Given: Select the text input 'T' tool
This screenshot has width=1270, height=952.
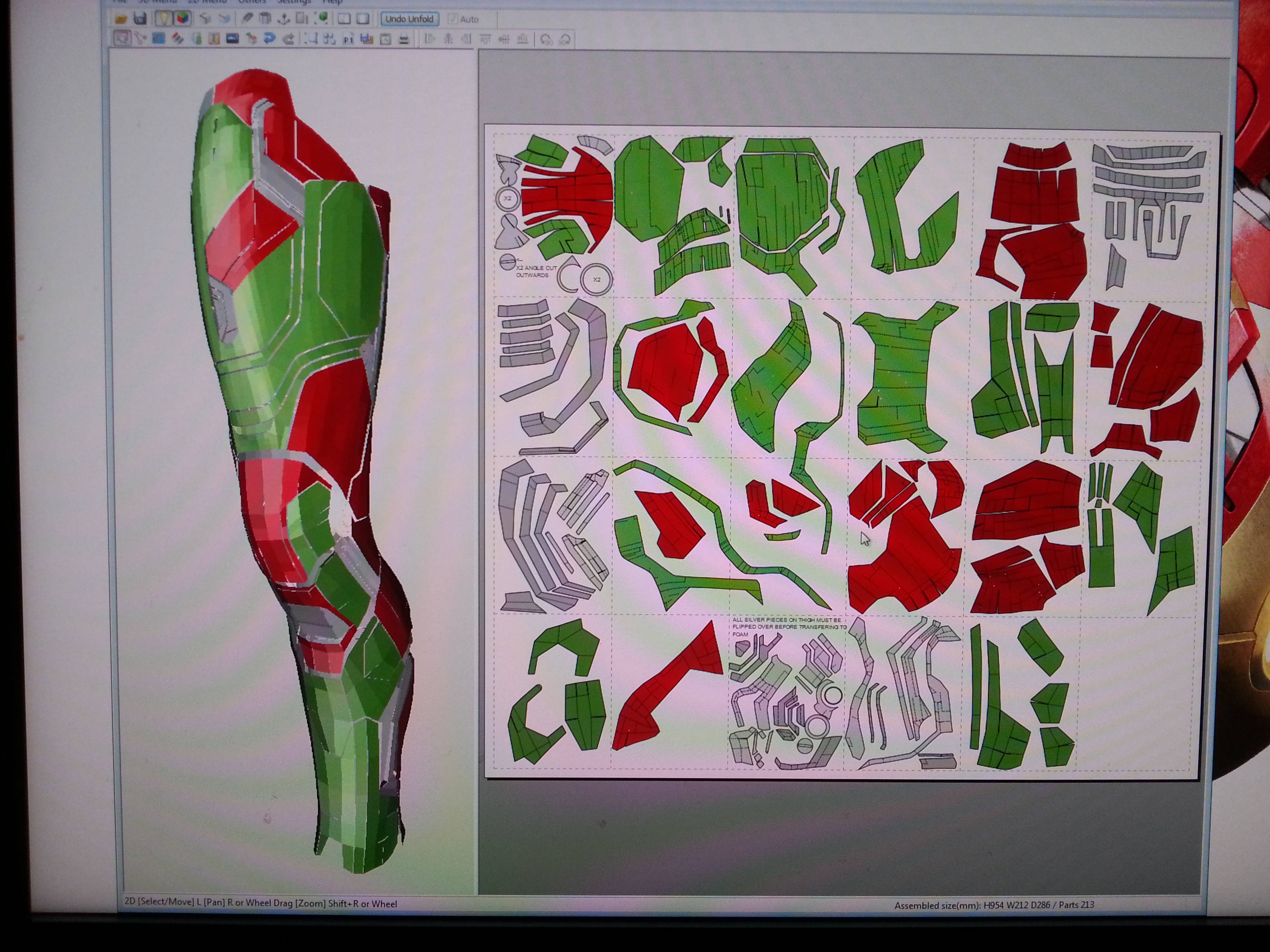Looking at the screenshot, I should tap(214, 39).
